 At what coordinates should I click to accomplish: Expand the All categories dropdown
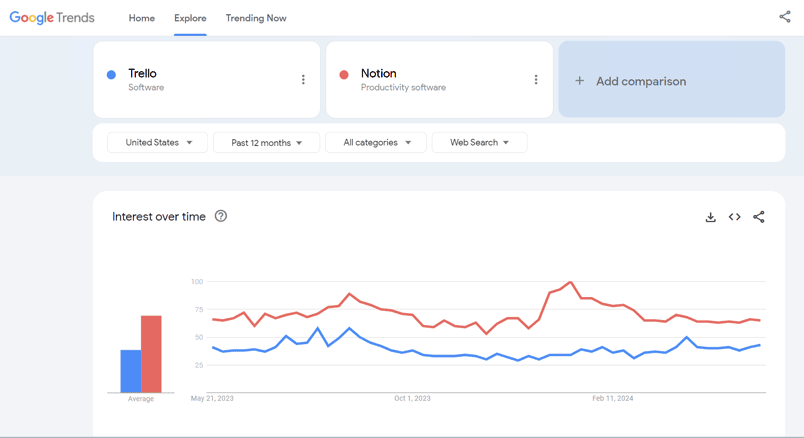click(x=376, y=143)
